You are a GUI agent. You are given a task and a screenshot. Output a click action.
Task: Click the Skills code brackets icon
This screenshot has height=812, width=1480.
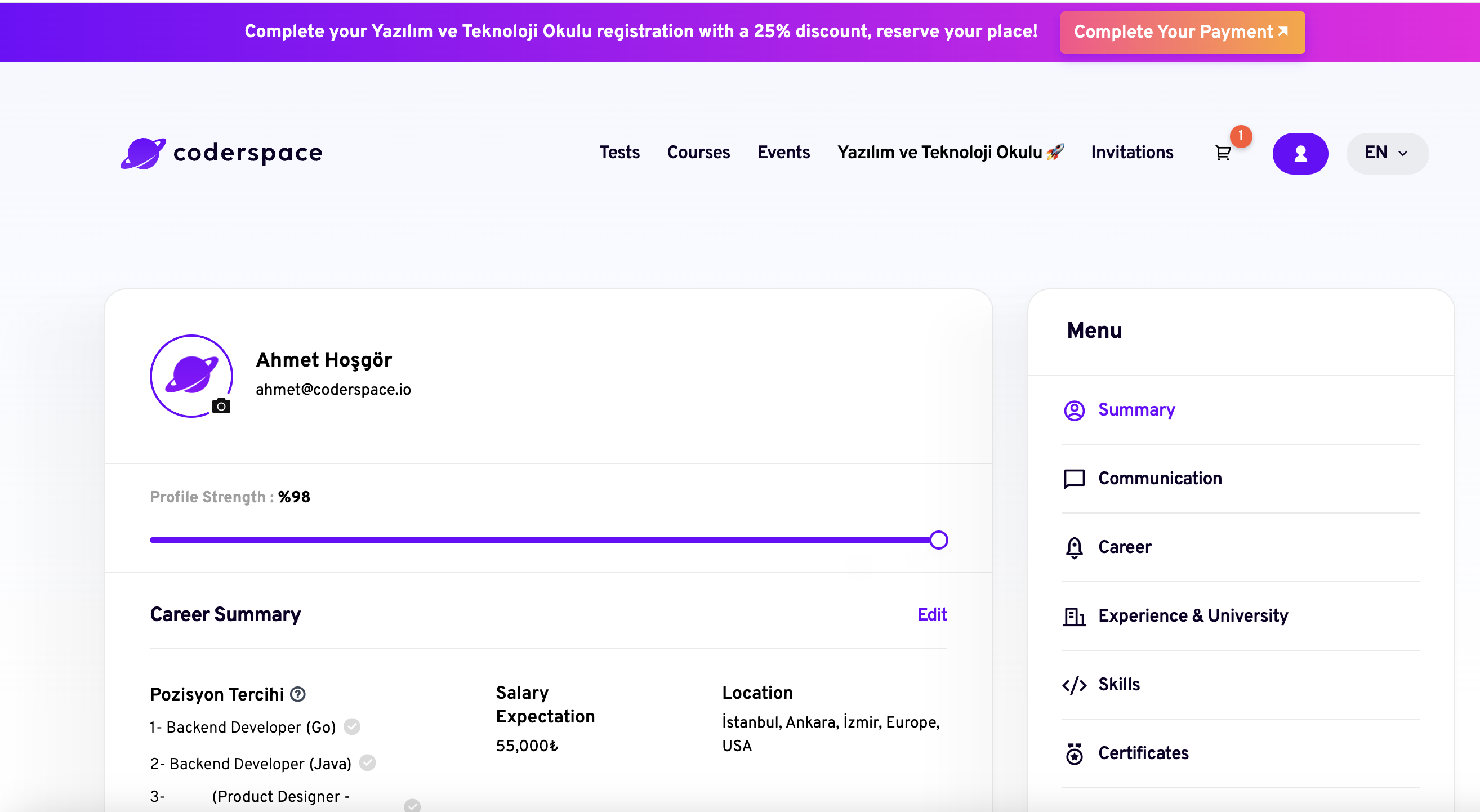[x=1075, y=685]
